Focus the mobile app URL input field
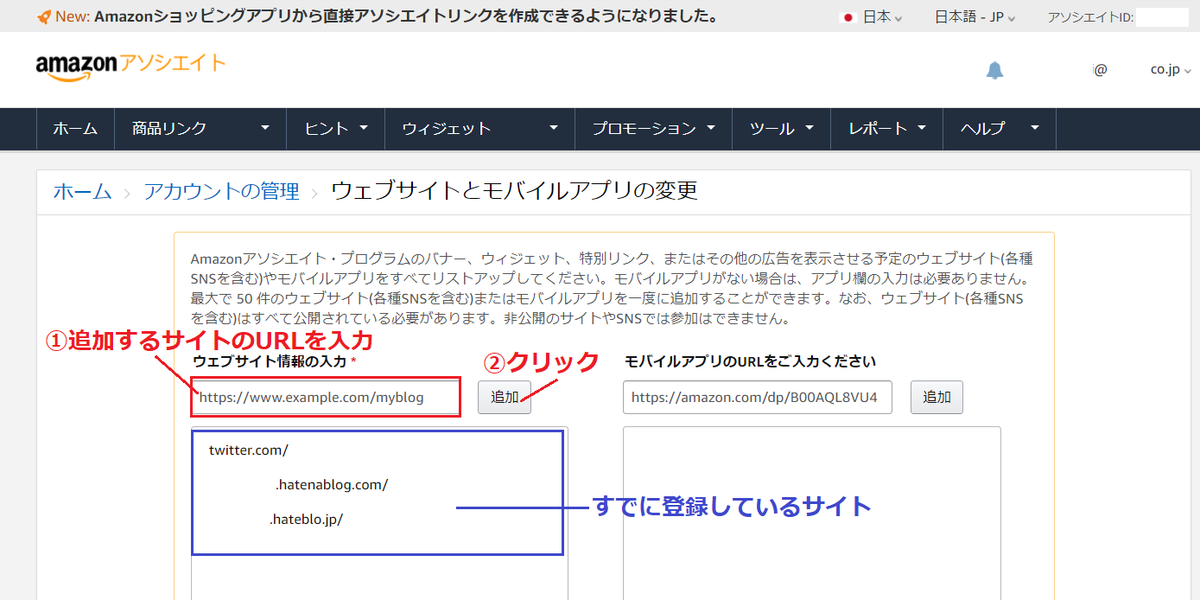 [757, 397]
